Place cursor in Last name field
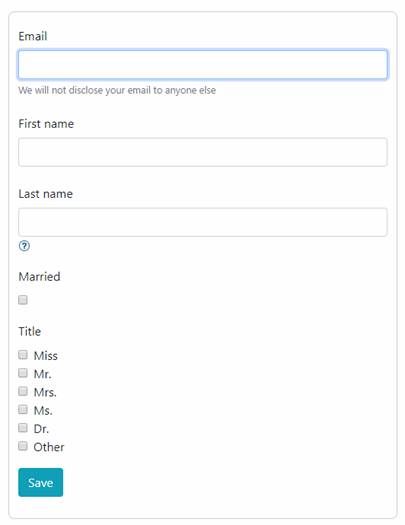405x525 pixels. tap(203, 222)
